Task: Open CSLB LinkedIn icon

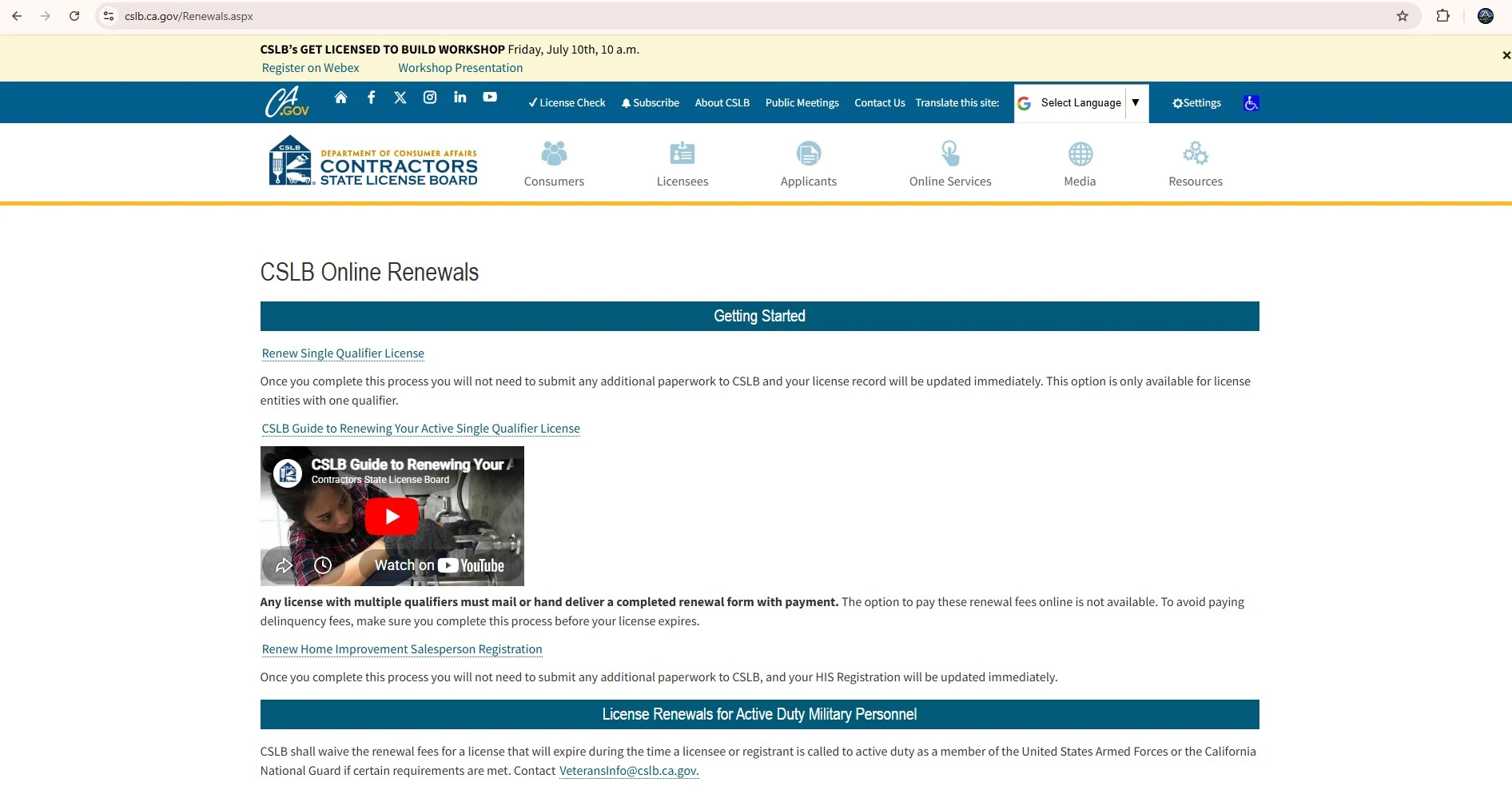Action: [460, 98]
